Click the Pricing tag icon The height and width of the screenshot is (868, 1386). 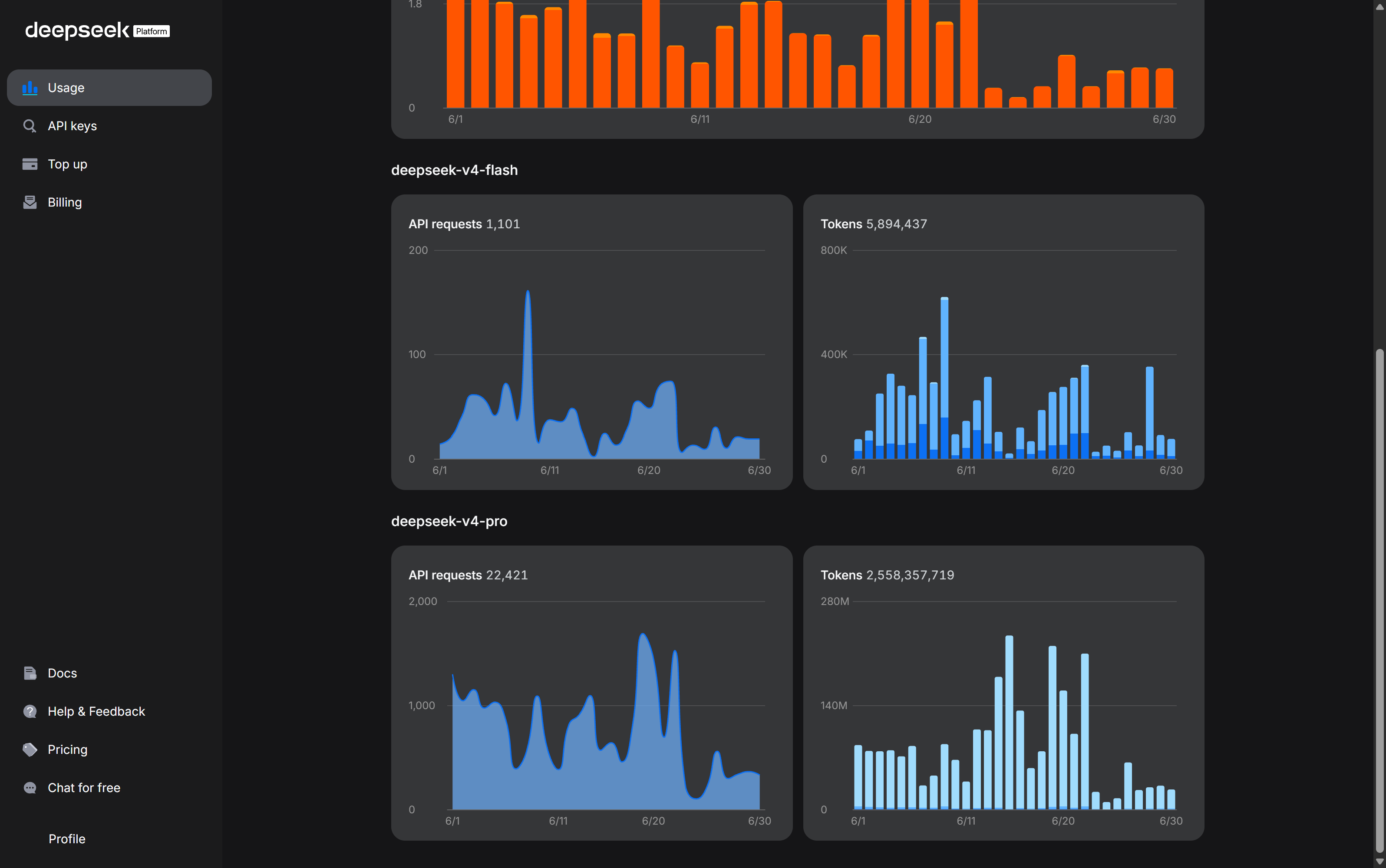(30, 749)
